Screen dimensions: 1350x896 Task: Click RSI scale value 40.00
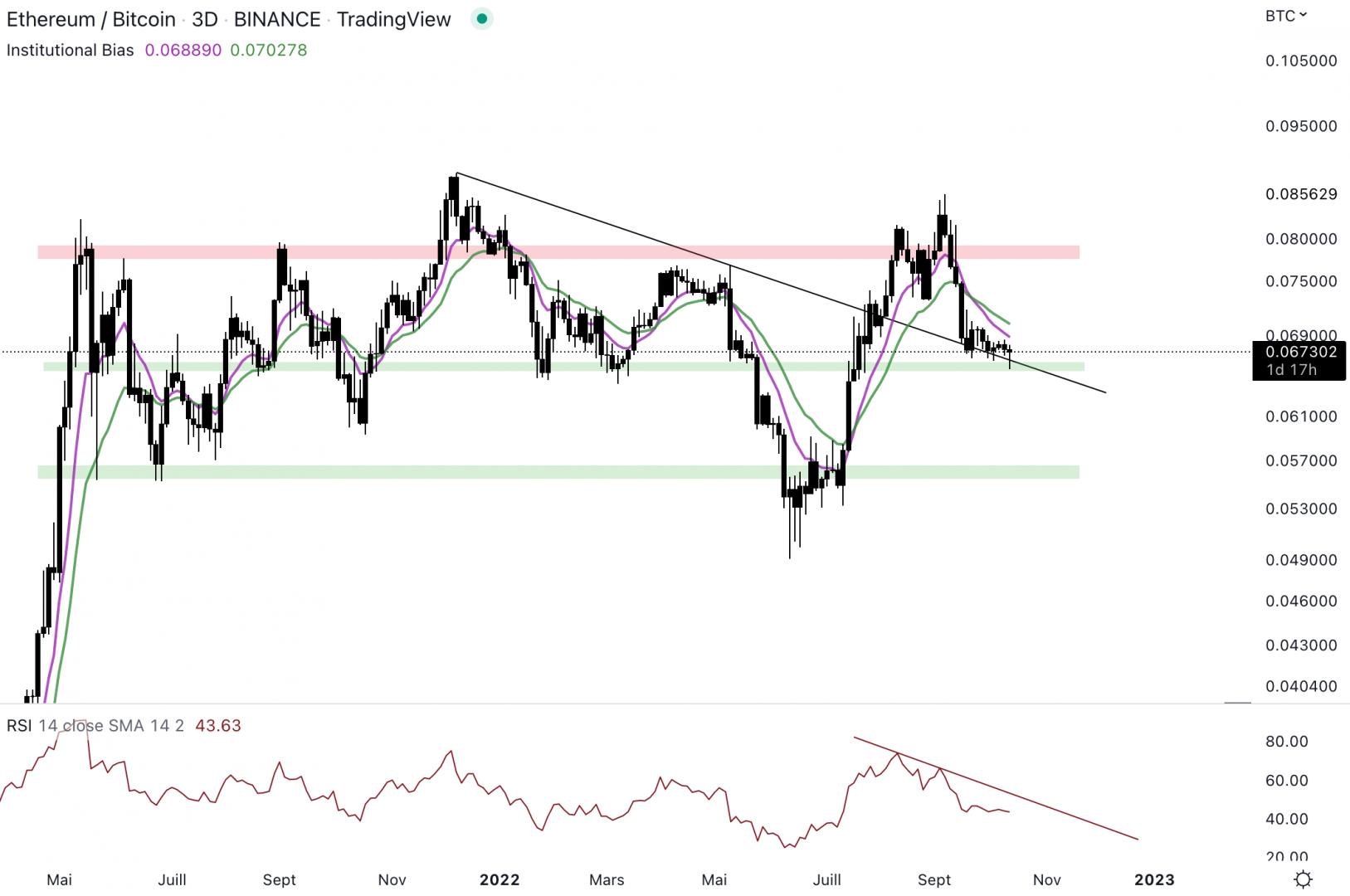coord(1287,819)
